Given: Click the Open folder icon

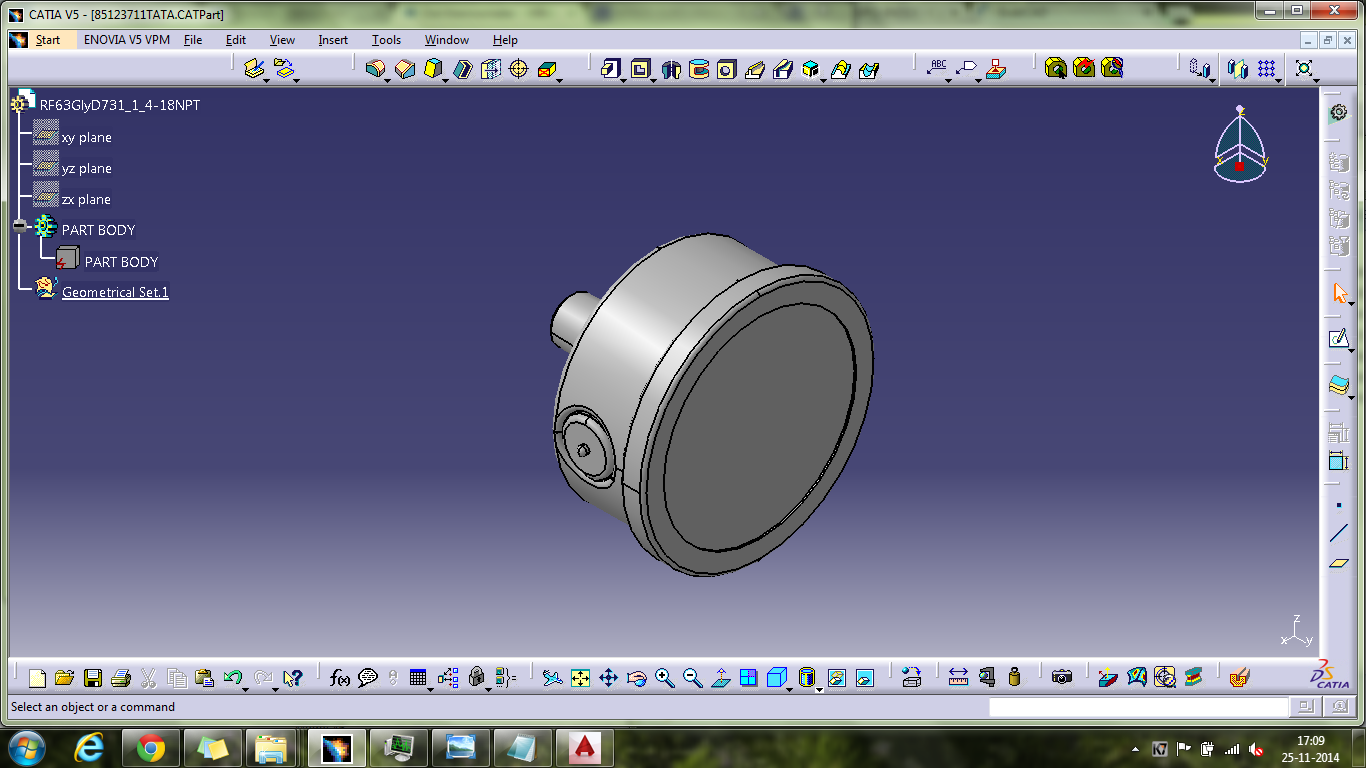Looking at the screenshot, I should (x=65, y=678).
